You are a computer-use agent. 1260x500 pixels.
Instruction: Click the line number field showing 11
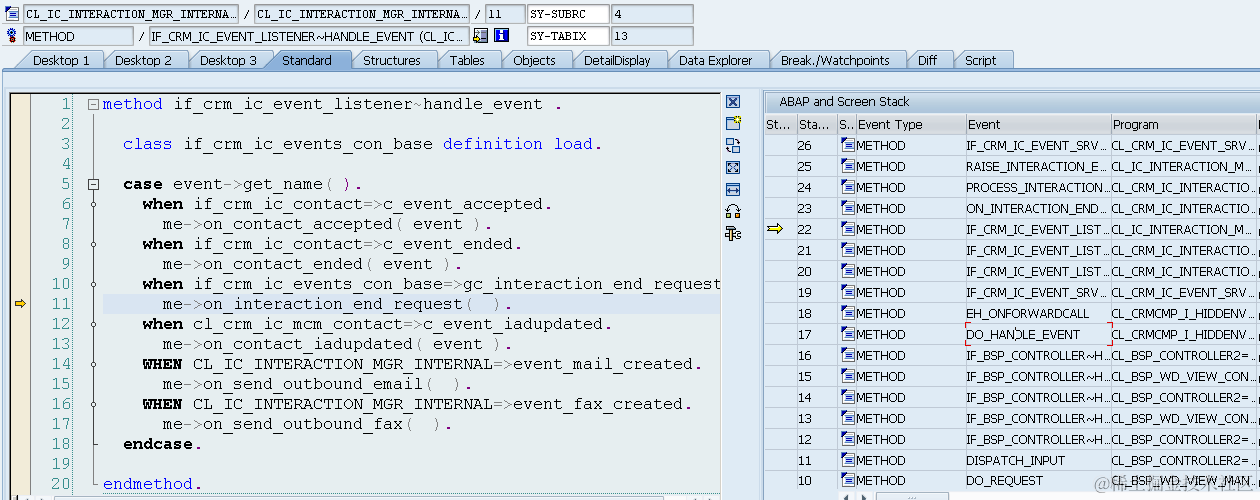[x=504, y=14]
